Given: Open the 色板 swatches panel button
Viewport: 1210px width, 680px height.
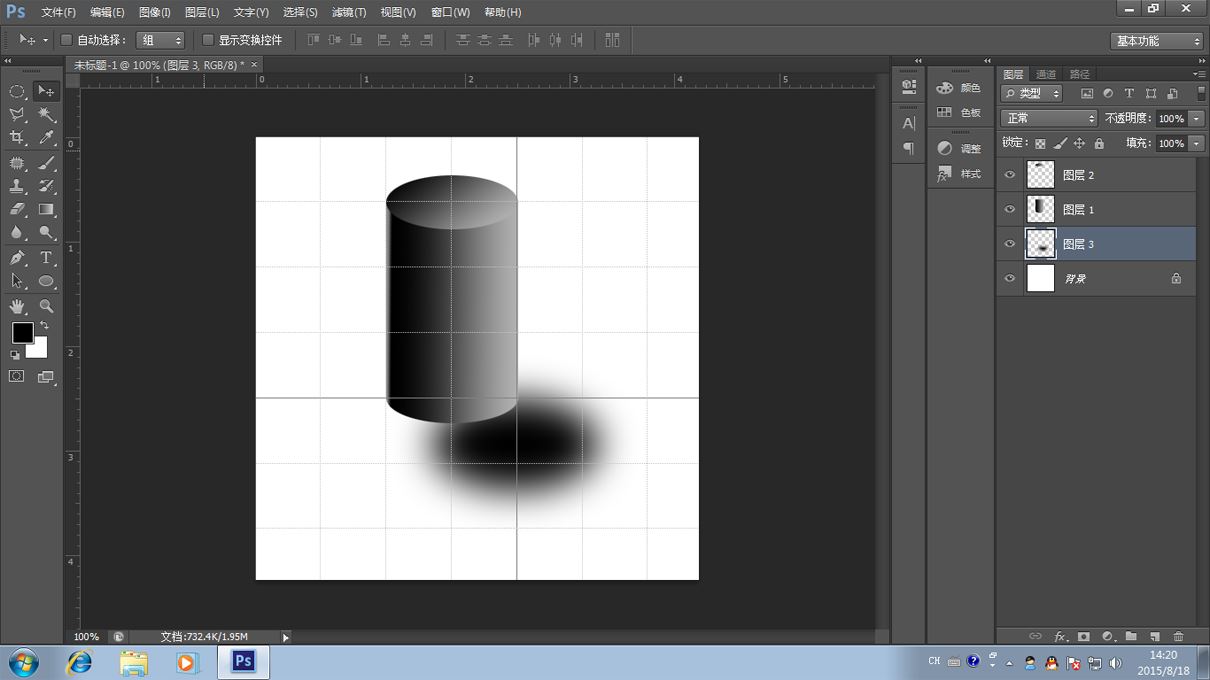Looking at the screenshot, I should [959, 113].
